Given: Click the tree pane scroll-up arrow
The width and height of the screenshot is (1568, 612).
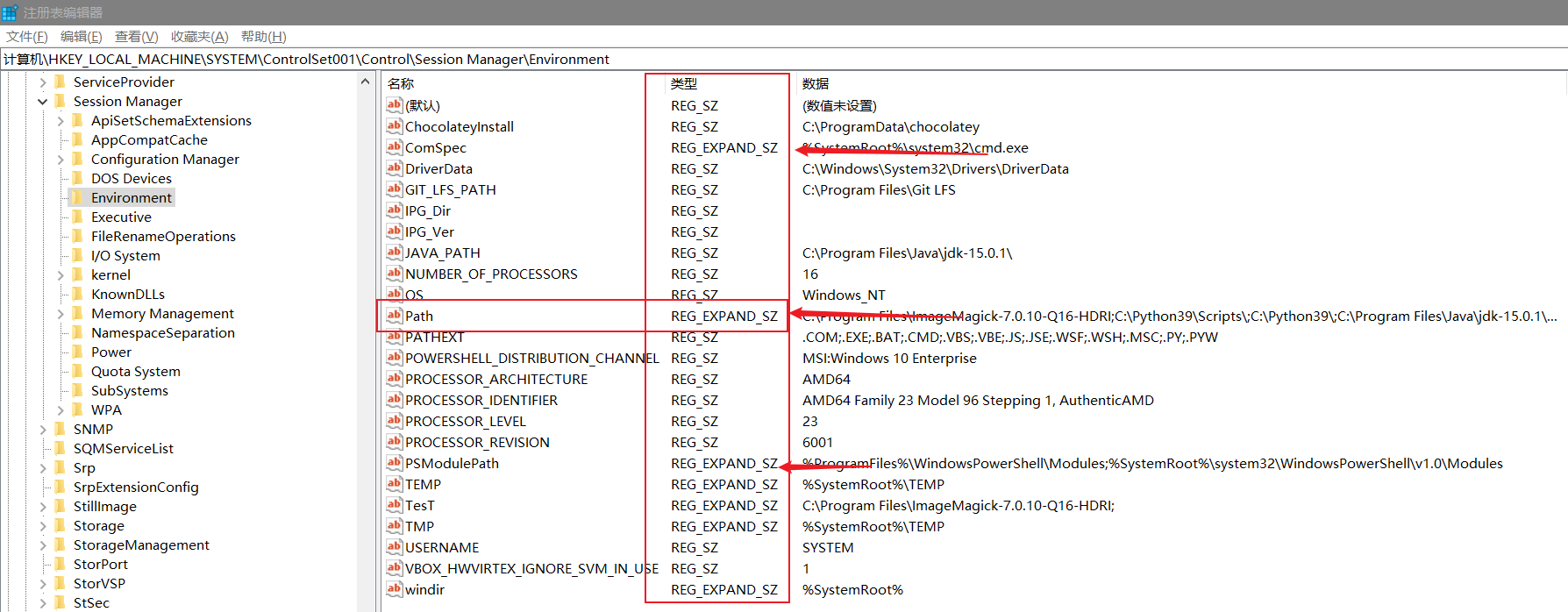Looking at the screenshot, I should [365, 82].
